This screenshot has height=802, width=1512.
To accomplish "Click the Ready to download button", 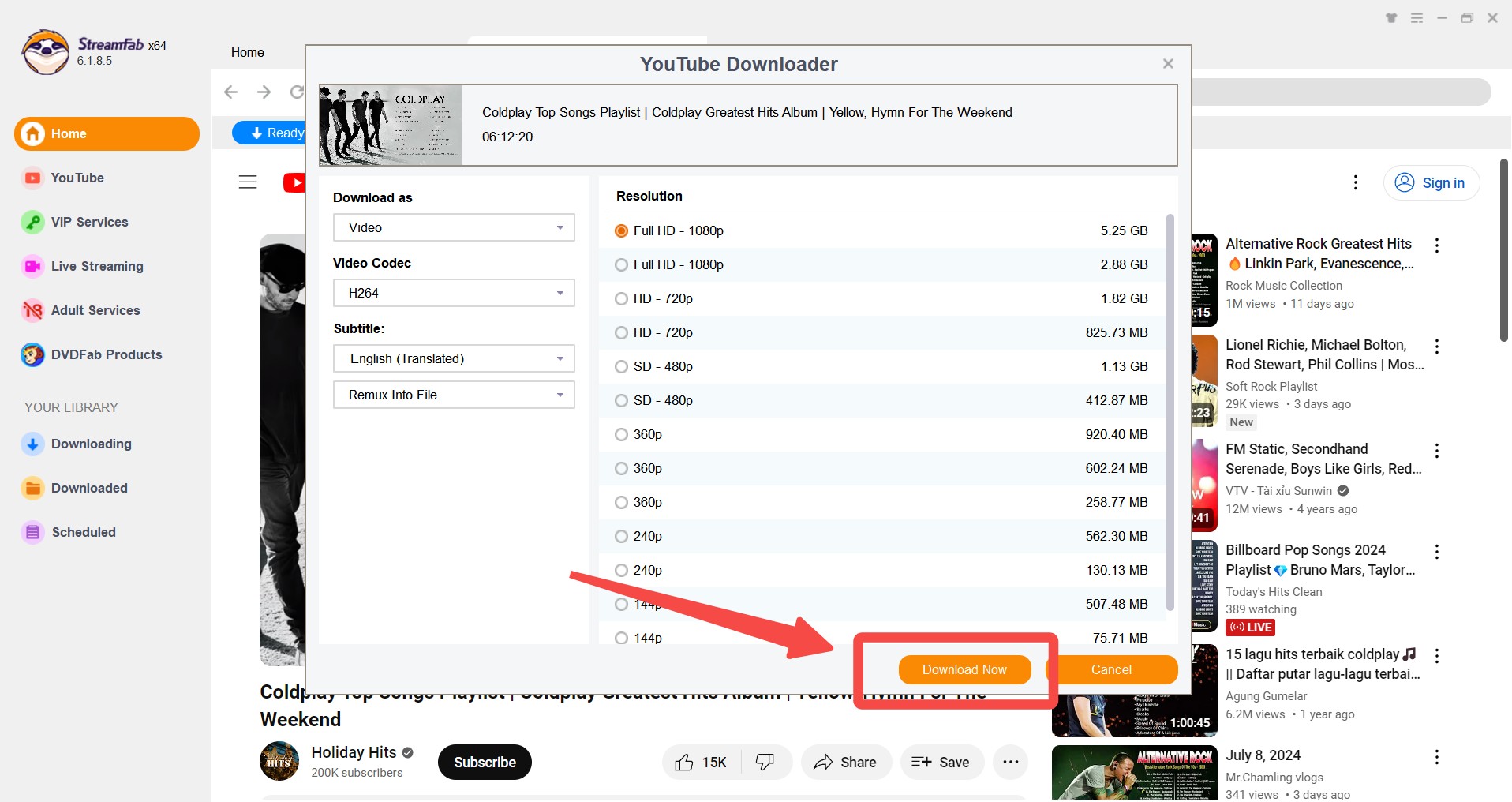I will [269, 133].
